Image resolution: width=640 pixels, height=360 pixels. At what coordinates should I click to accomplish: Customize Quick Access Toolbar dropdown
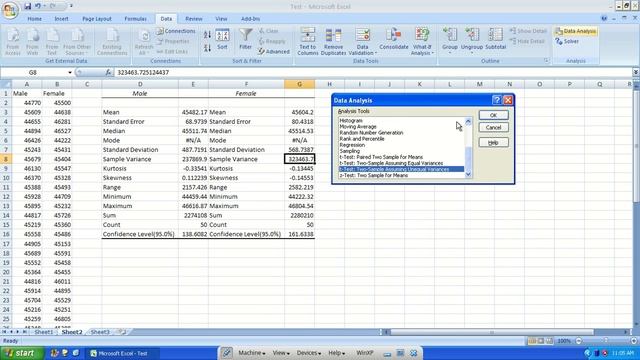coord(71,6)
